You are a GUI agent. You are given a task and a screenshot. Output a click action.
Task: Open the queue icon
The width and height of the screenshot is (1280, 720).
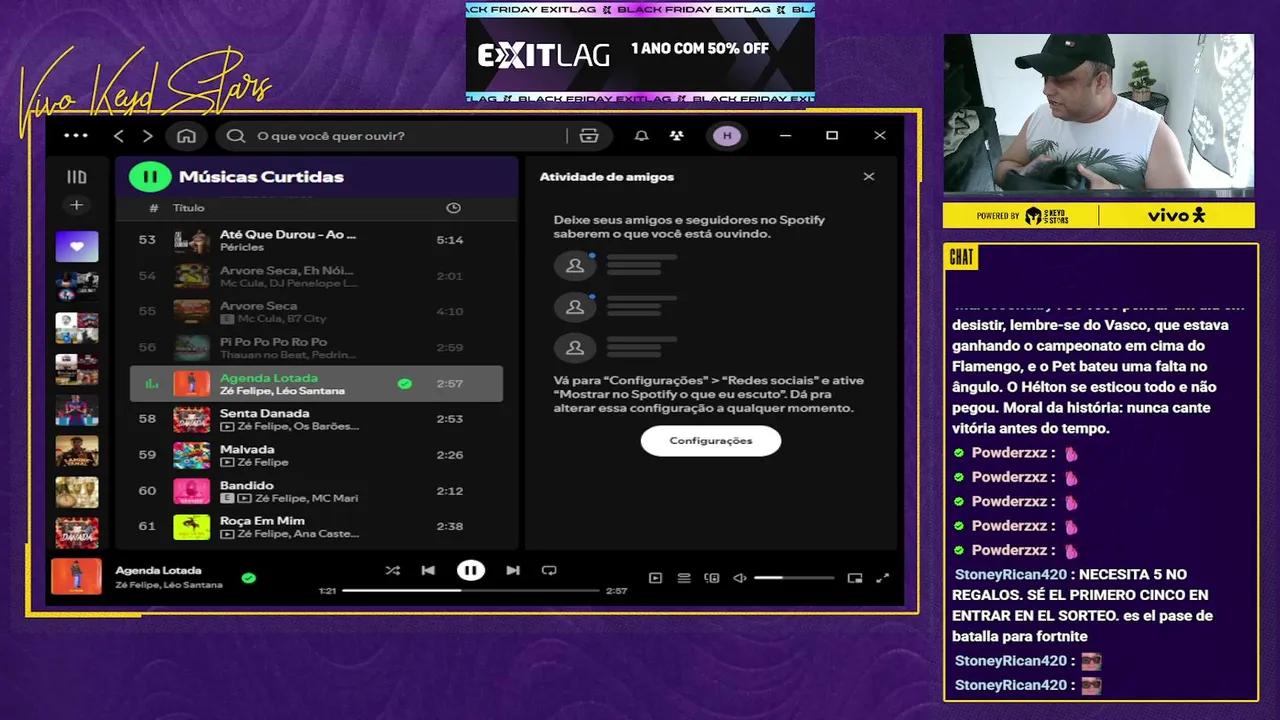pyautogui.click(x=684, y=578)
